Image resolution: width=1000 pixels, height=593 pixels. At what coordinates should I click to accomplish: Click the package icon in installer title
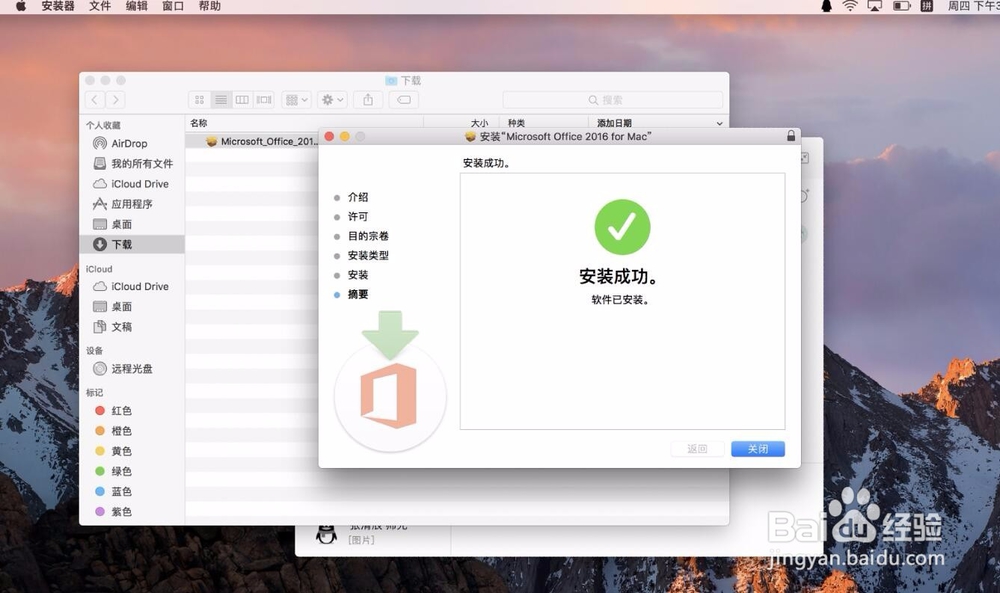click(471, 136)
